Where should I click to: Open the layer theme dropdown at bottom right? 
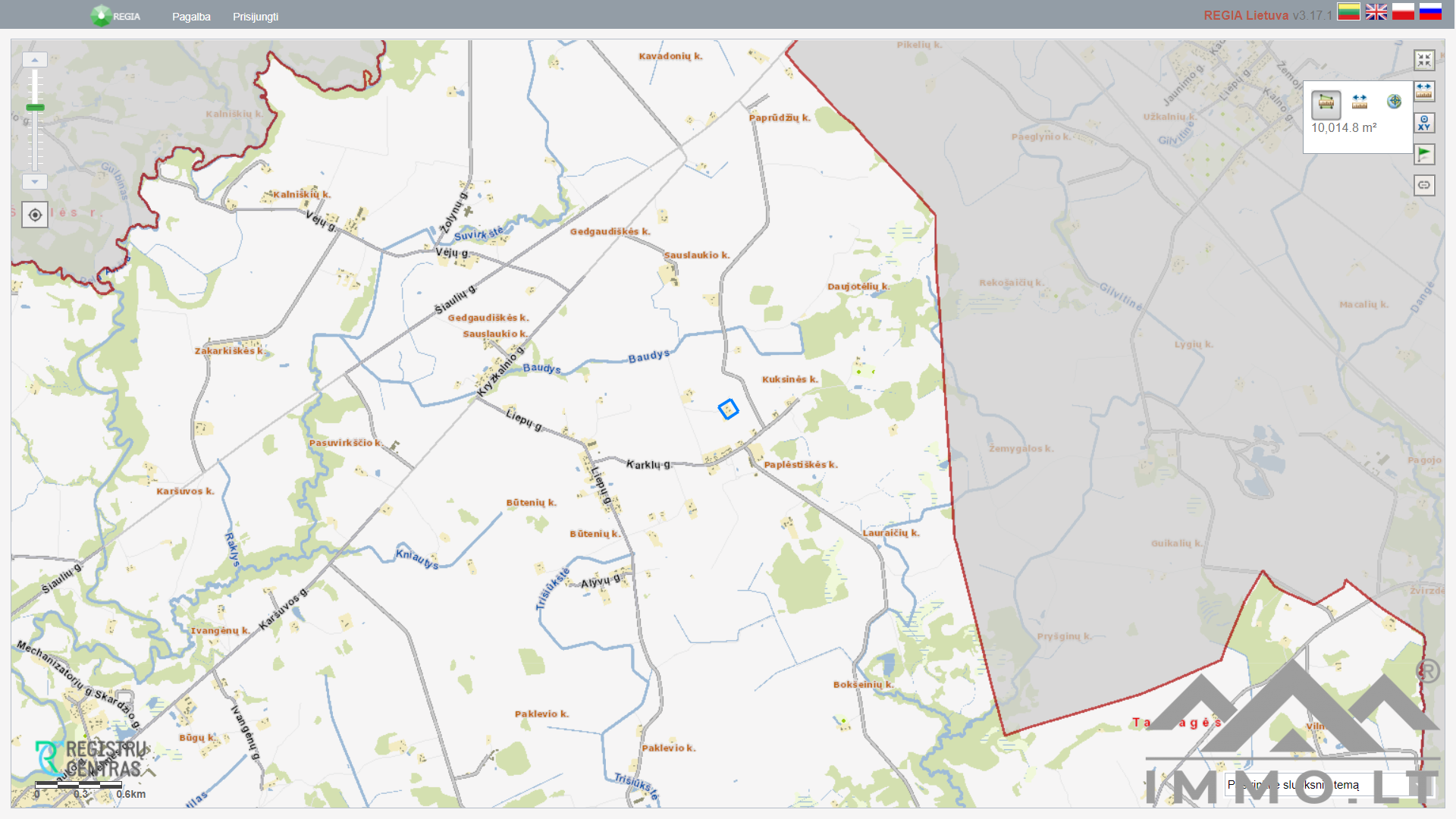pyautogui.click(x=1329, y=786)
